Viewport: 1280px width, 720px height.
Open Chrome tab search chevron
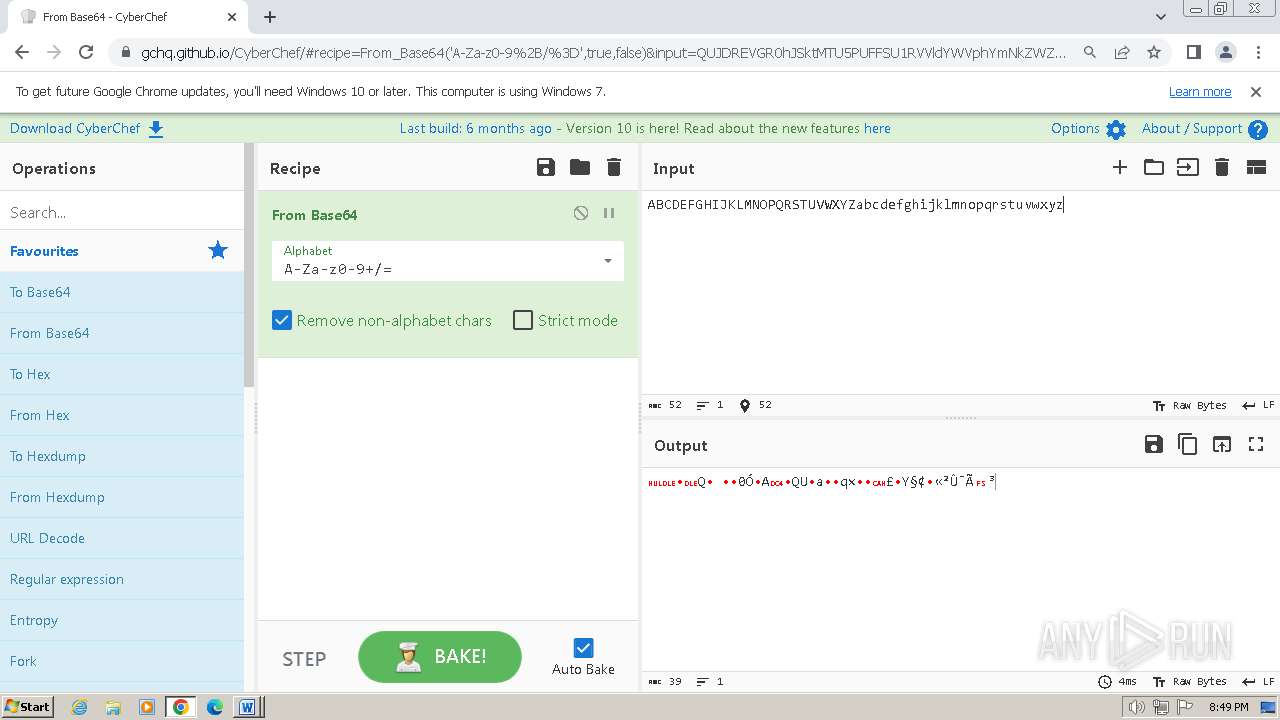click(x=1160, y=17)
